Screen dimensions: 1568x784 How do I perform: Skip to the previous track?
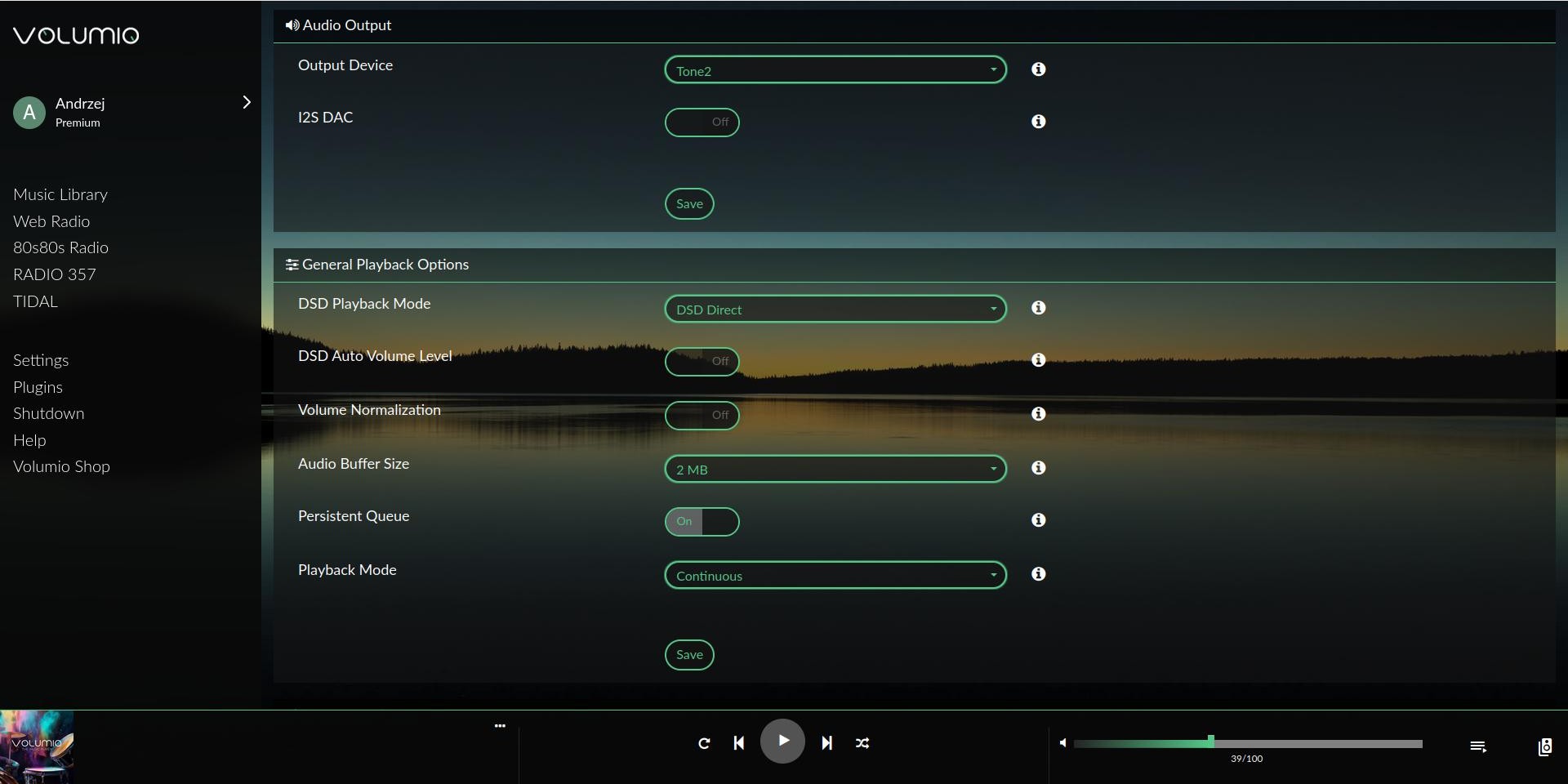tap(739, 743)
